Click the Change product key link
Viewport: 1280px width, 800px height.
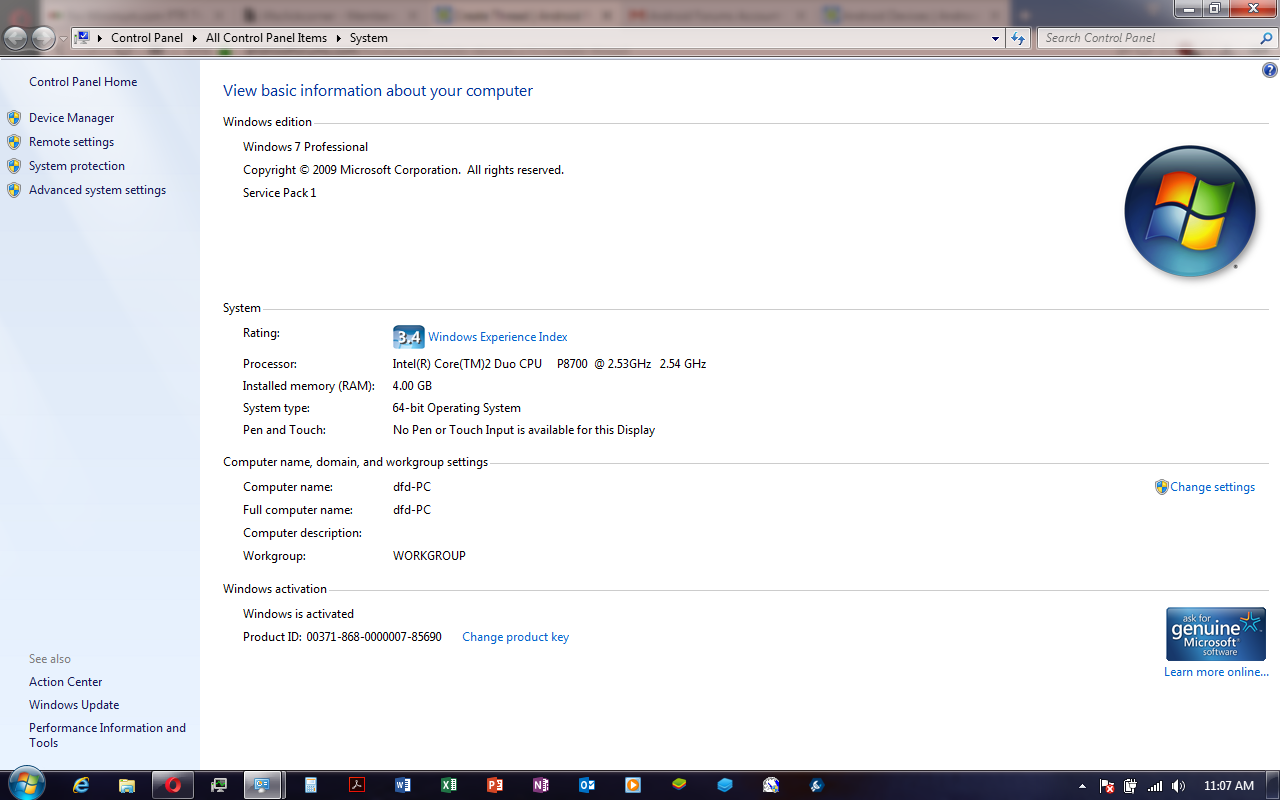[515, 637]
